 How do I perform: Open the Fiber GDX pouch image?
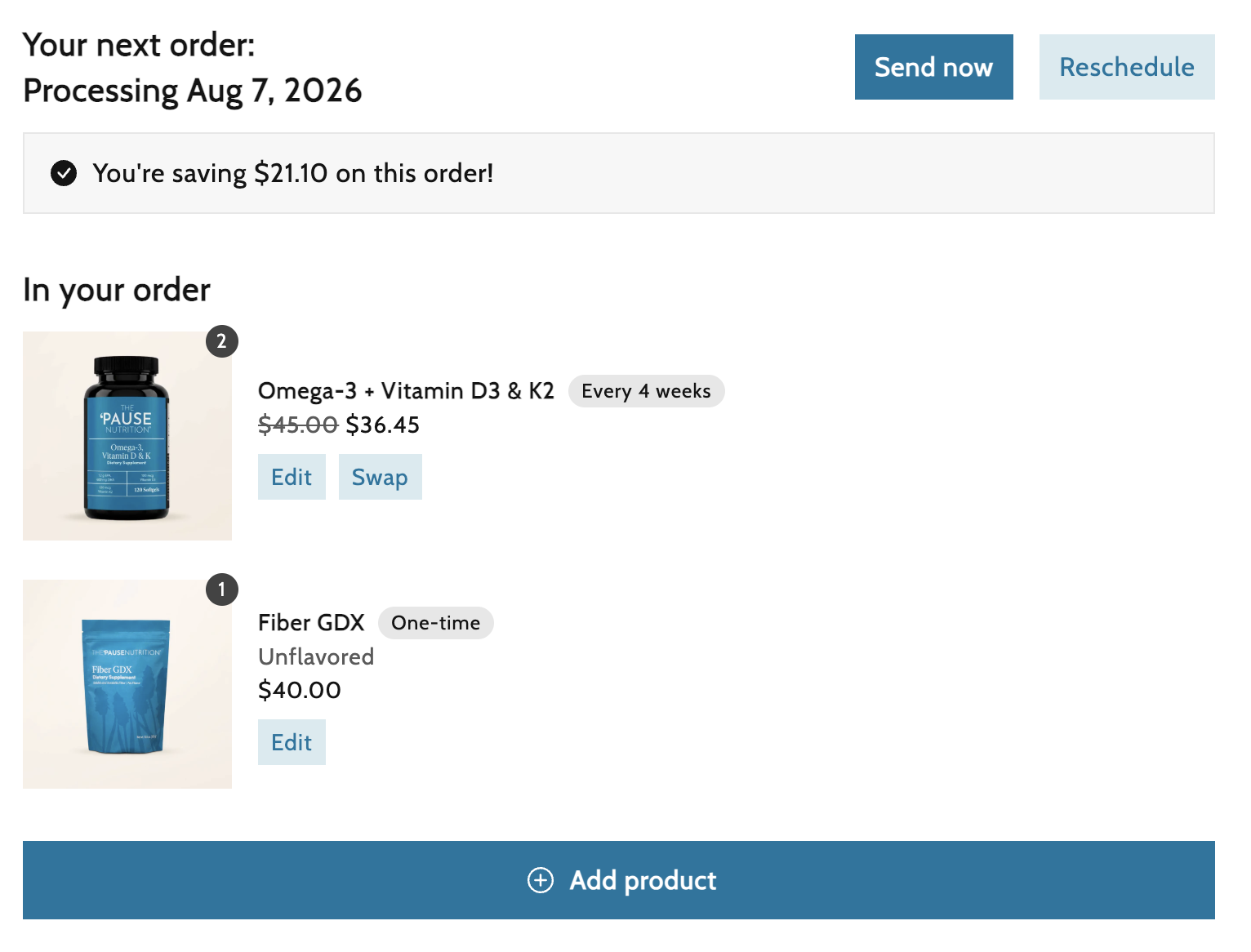click(x=127, y=684)
